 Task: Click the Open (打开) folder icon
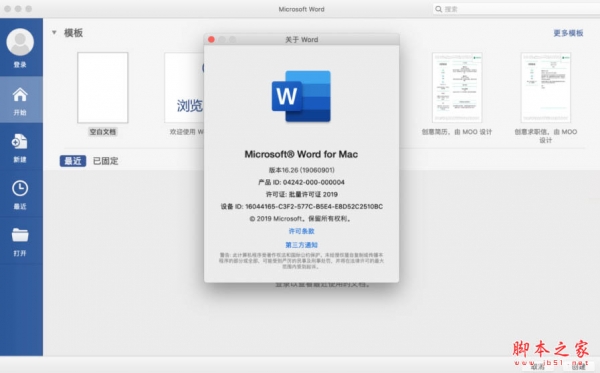point(20,235)
